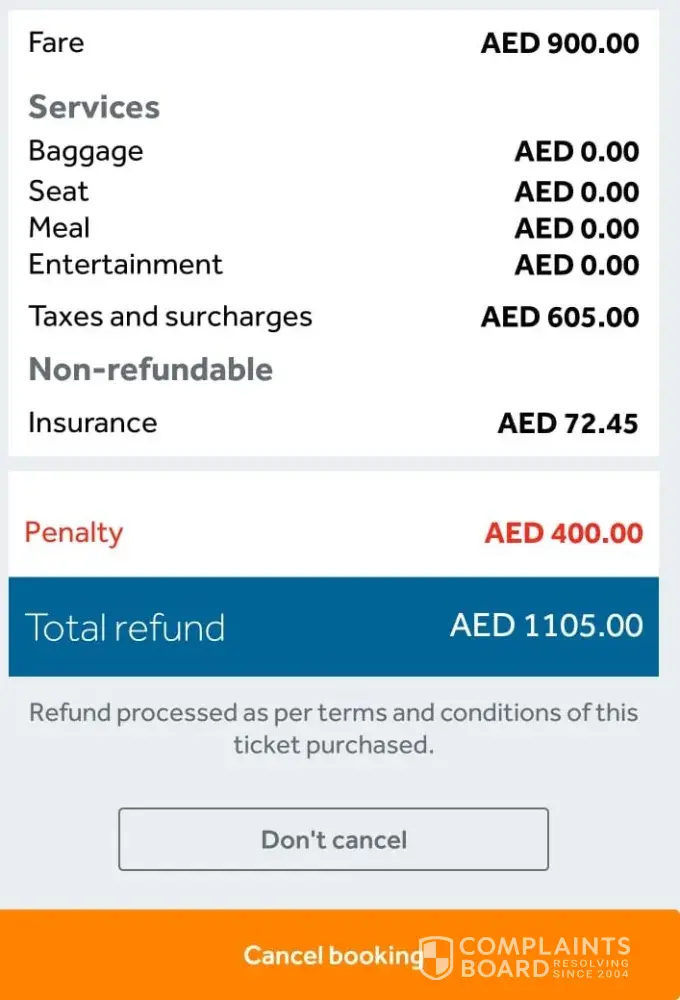The image size is (680, 1000).
Task: Click the Don't cancel button
Action: [x=333, y=839]
